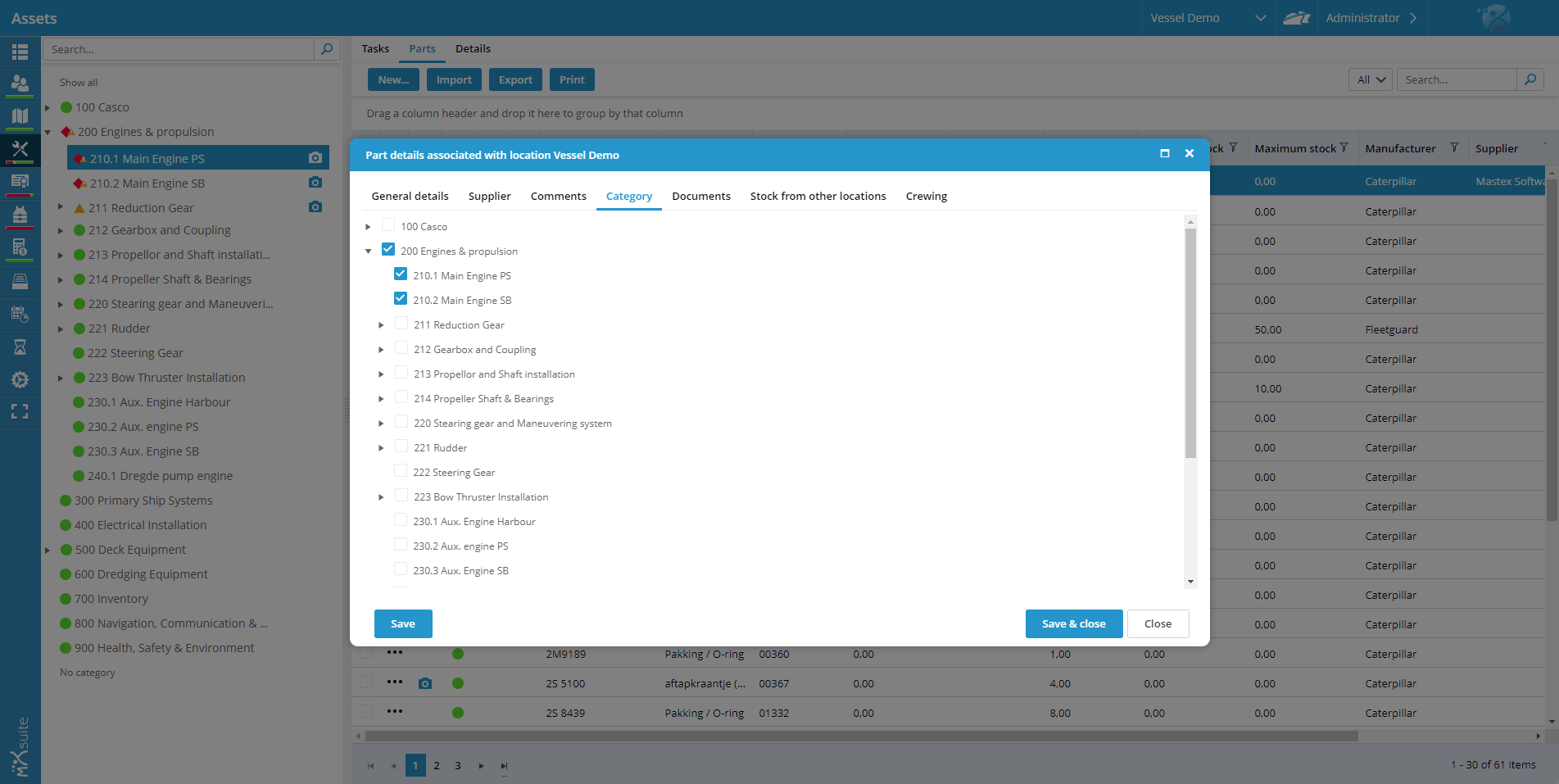Expand 100 Casco in the category dialog

[x=368, y=227]
